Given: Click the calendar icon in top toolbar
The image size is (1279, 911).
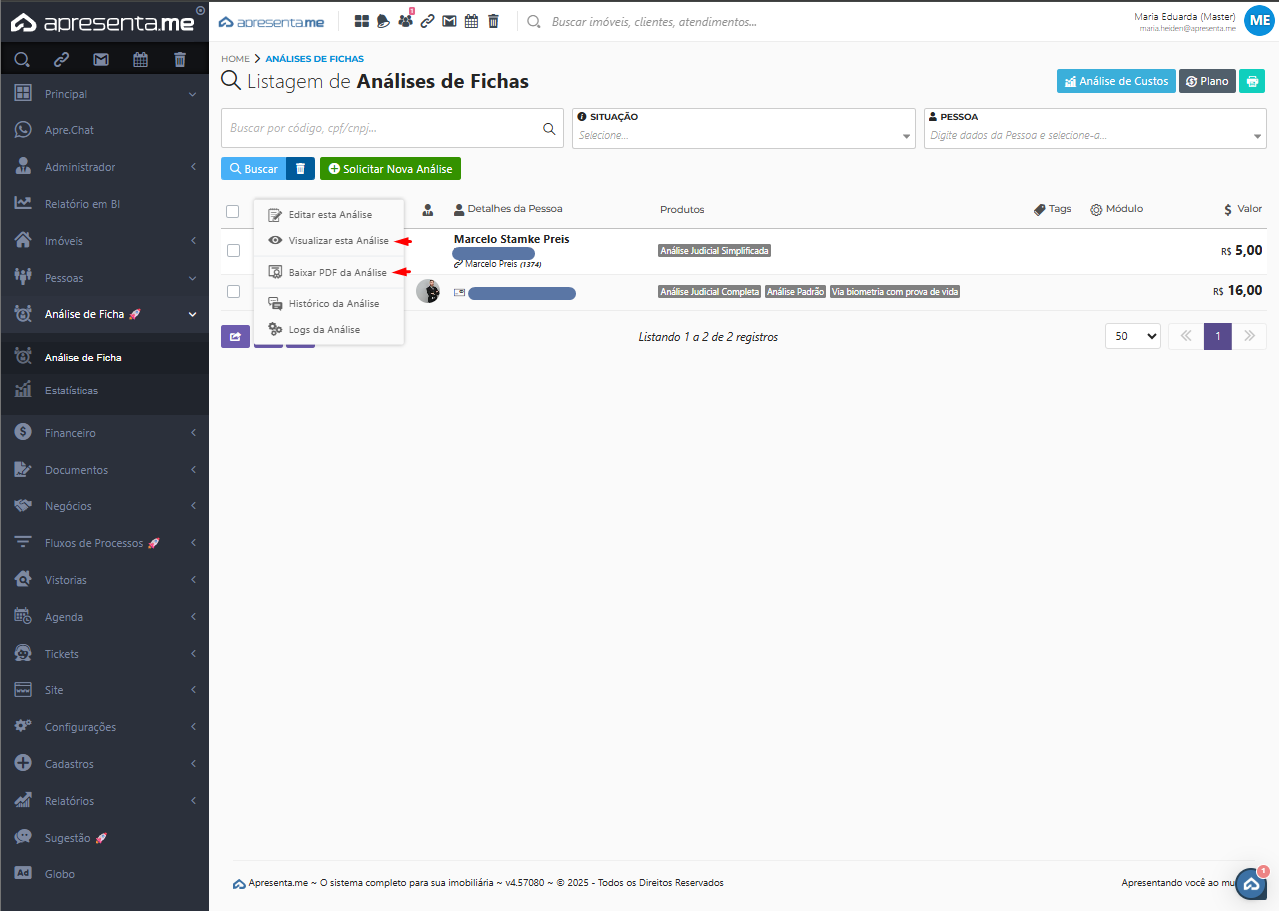Looking at the screenshot, I should tap(471, 21).
